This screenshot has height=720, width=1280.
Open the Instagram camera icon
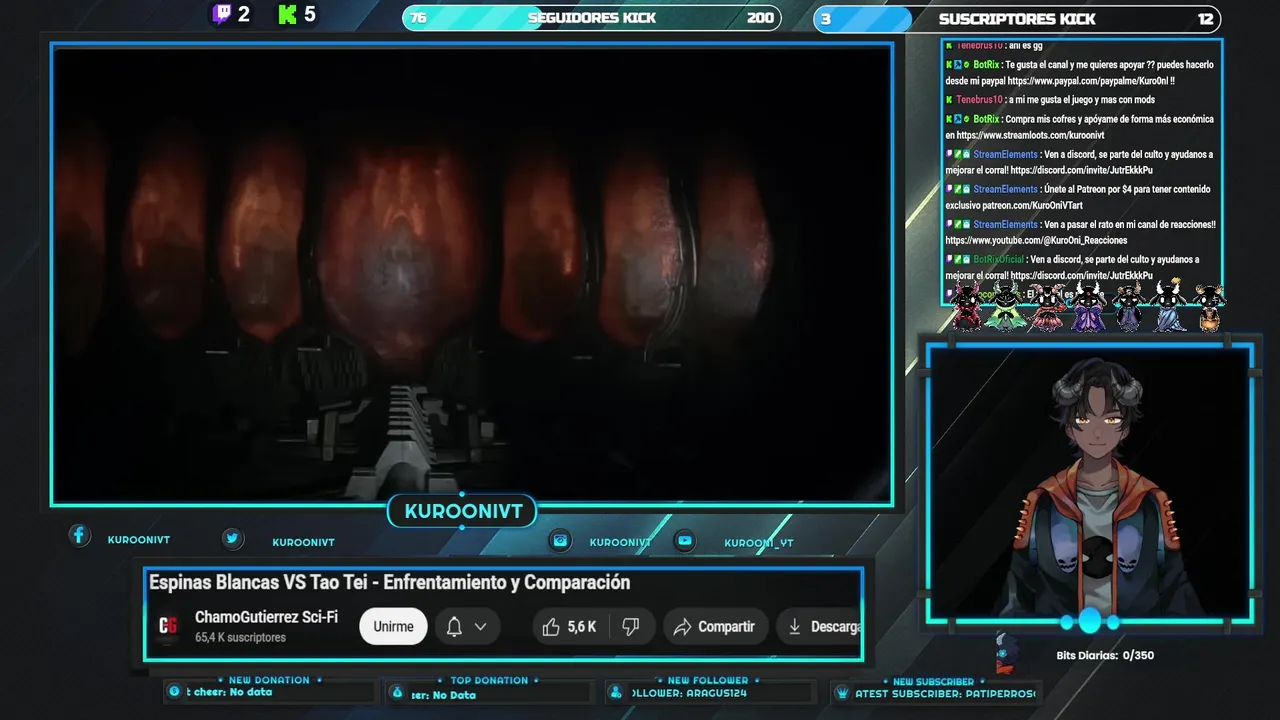point(560,540)
